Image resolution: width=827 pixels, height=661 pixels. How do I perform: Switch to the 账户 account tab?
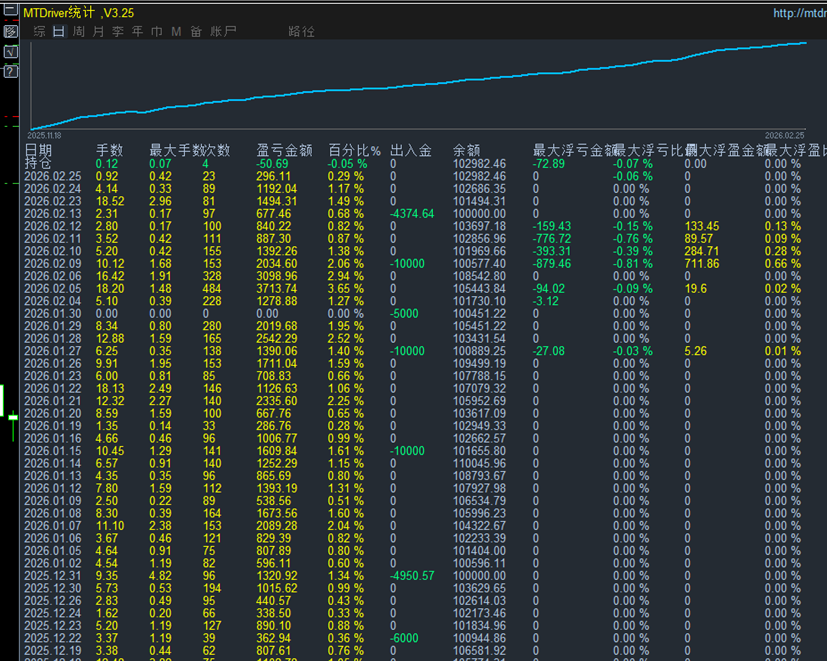pyautogui.click(x=223, y=32)
